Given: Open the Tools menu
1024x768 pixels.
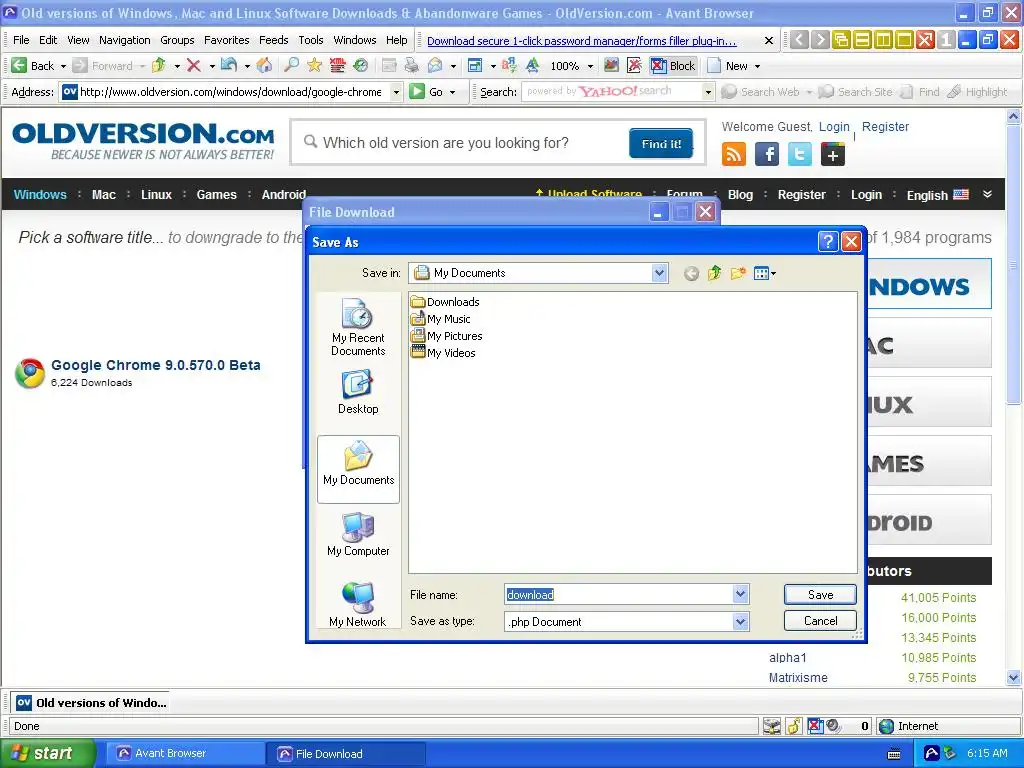Looking at the screenshot, I should 311,40.
